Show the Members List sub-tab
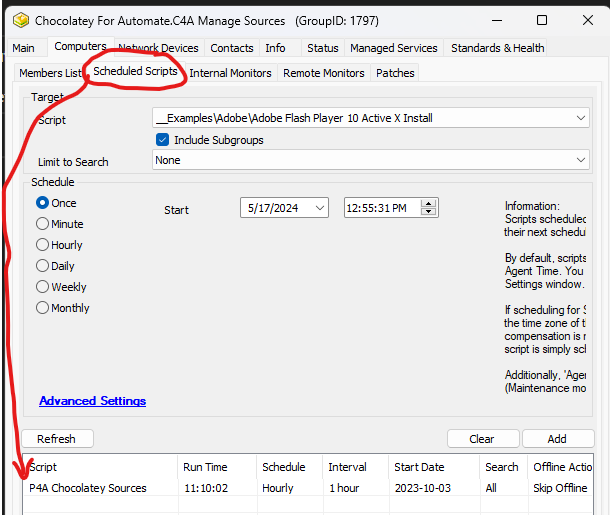Screen dimensions: 610x515 click(x=51, y=73)
